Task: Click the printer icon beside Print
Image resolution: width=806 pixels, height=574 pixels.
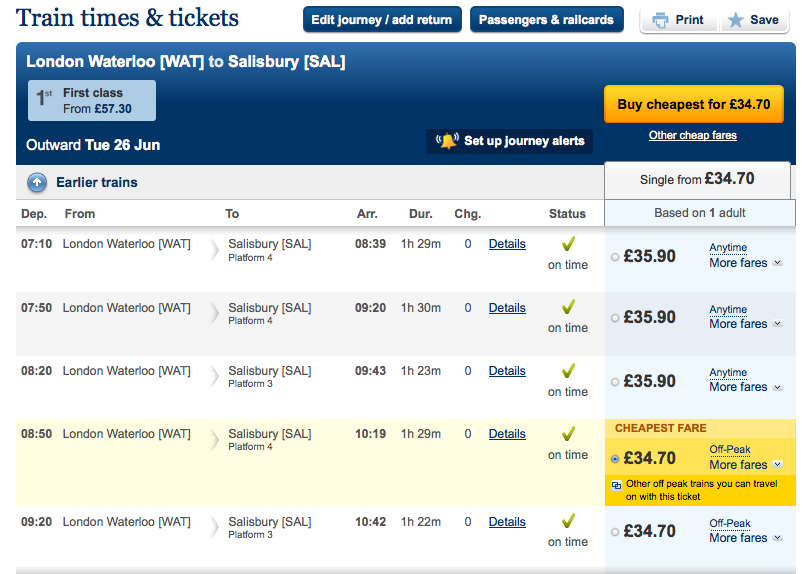Action: point(660,20)
